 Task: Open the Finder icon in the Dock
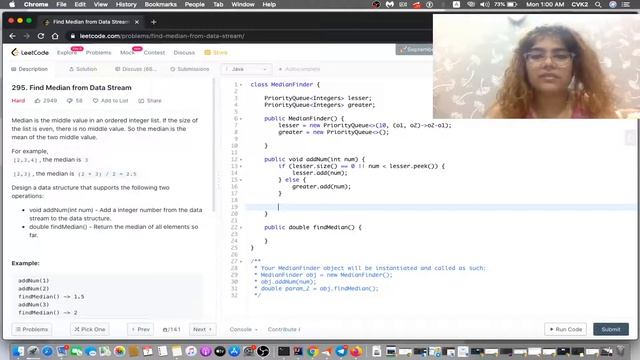click(x=18, y=351)
